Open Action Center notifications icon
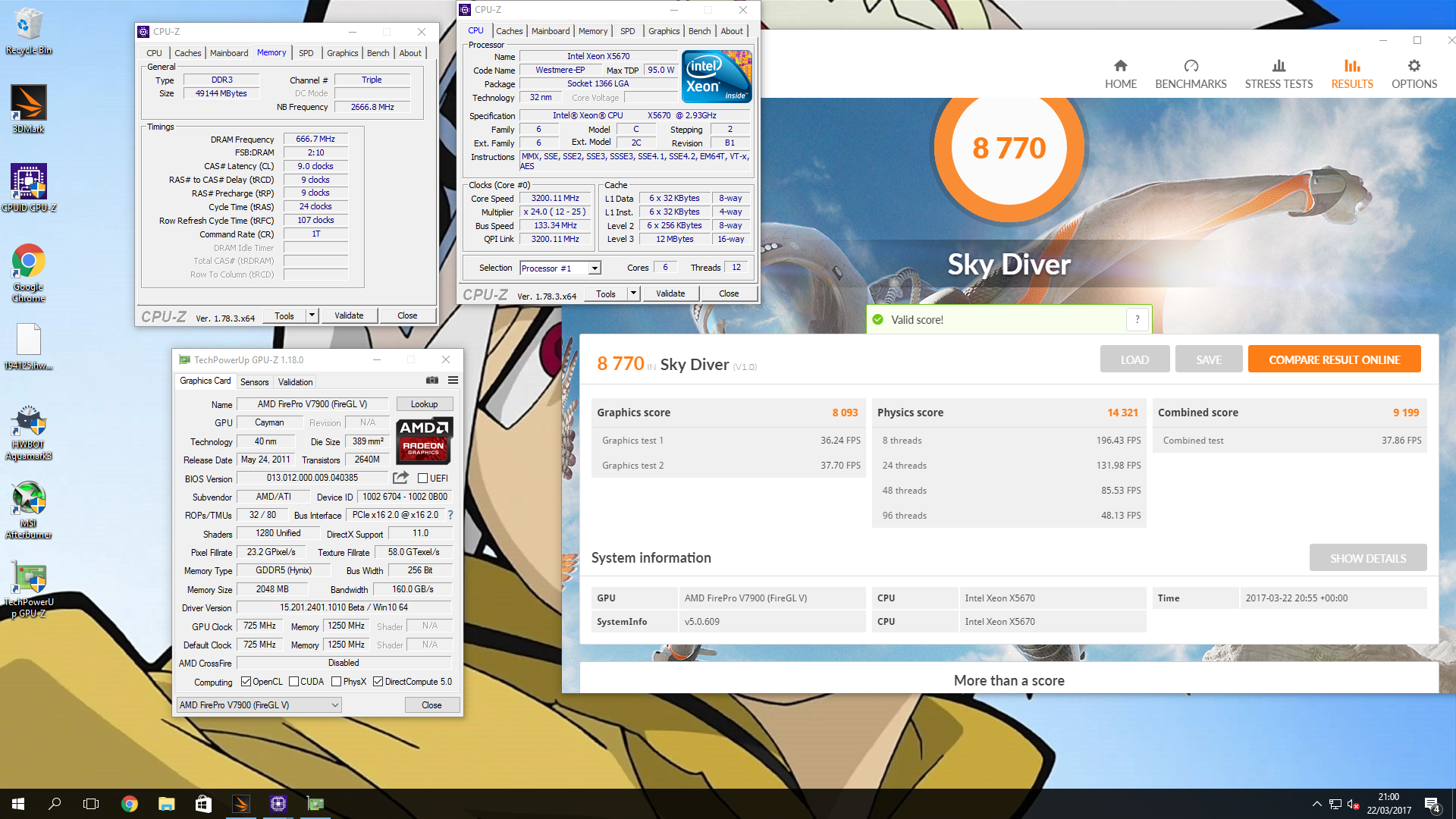1456x819 pixels. 1432,805
